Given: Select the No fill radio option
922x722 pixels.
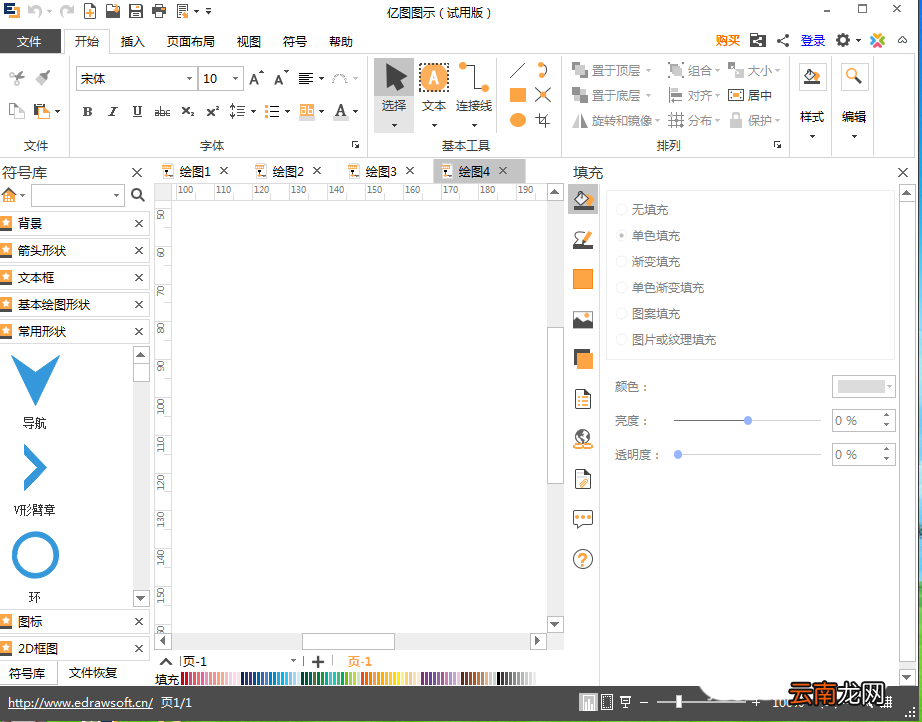Looking at the screenshot, I should pyautogui.click(x=621, y=209).
